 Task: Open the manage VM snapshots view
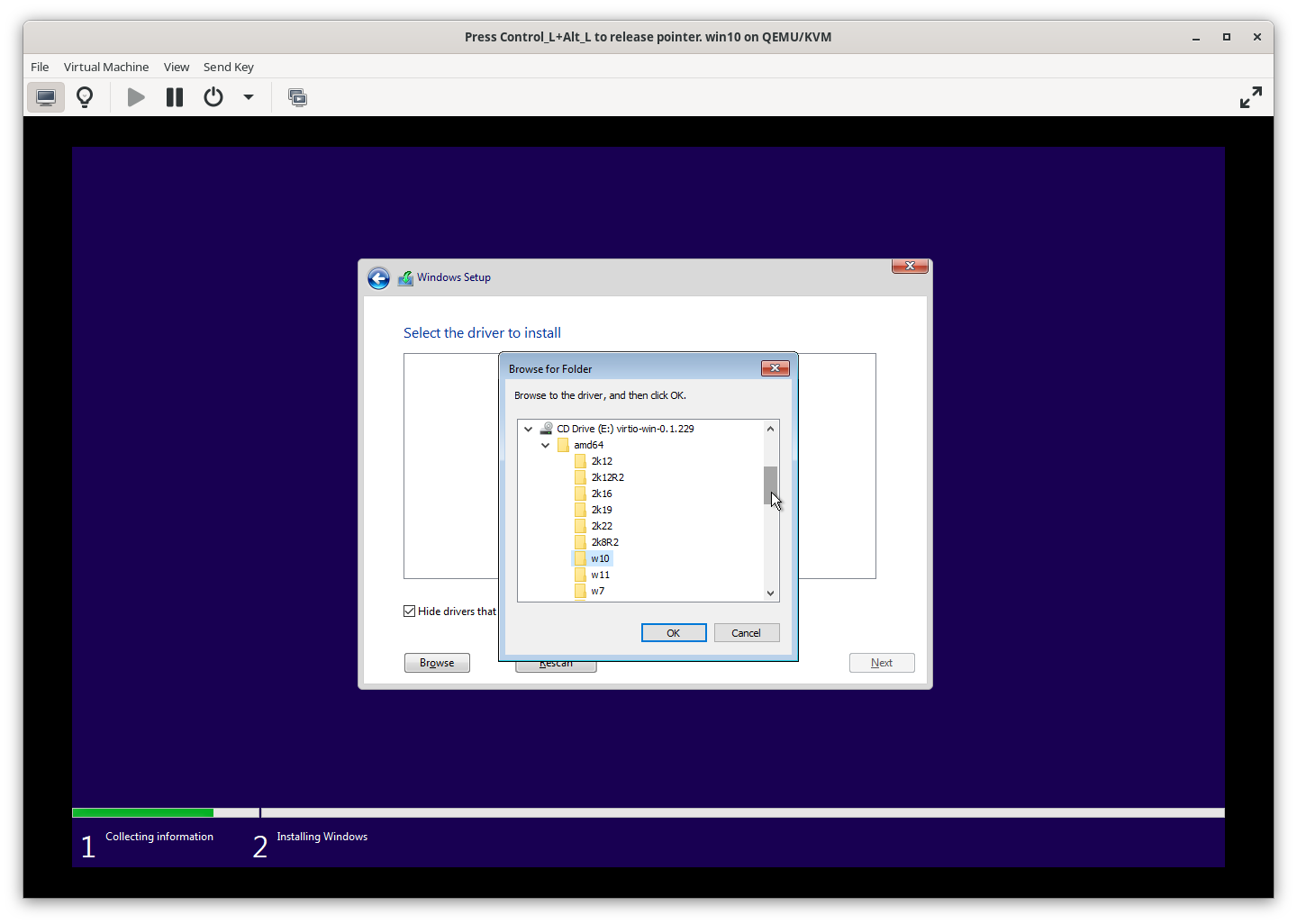point(297,97)
